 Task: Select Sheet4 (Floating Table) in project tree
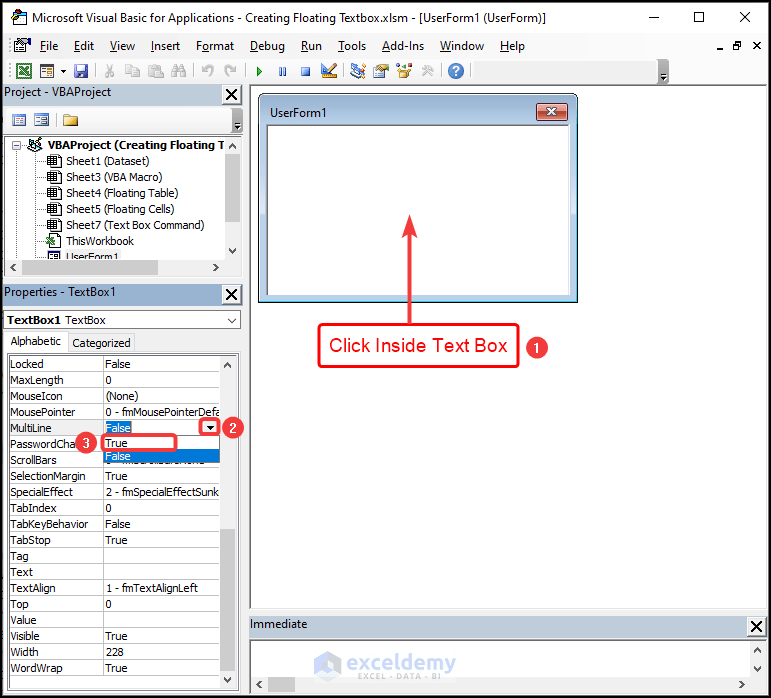(x=122, y=193)
